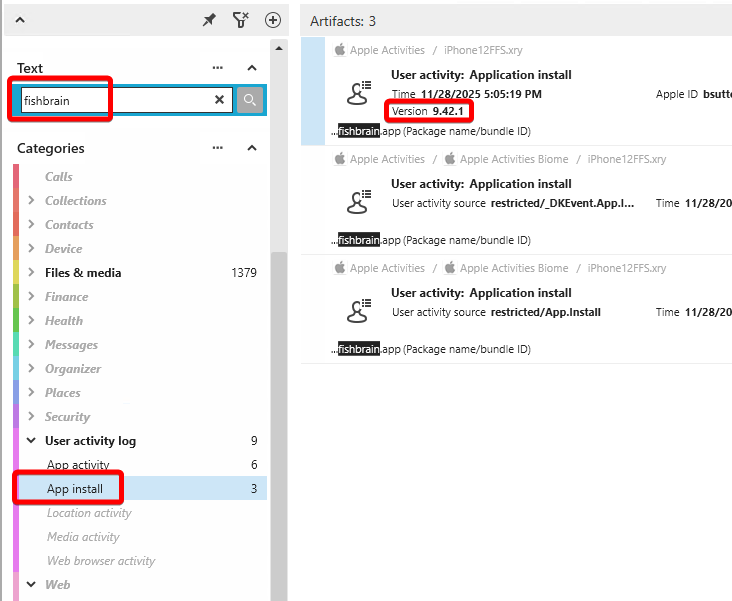Collapse the Text filter section

(x=252, y=68)
